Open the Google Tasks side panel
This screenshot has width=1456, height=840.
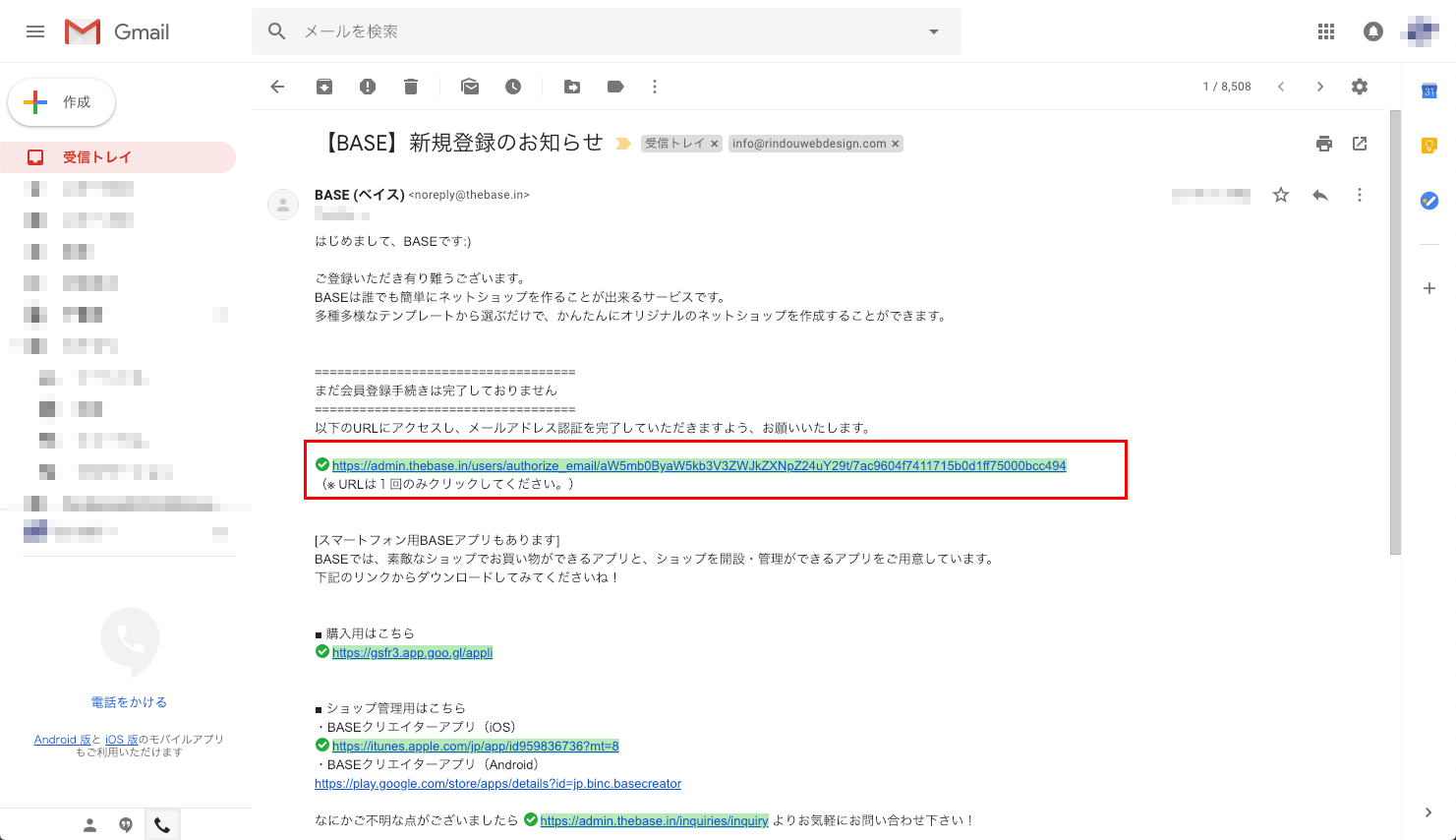(x=1429, y=201)
